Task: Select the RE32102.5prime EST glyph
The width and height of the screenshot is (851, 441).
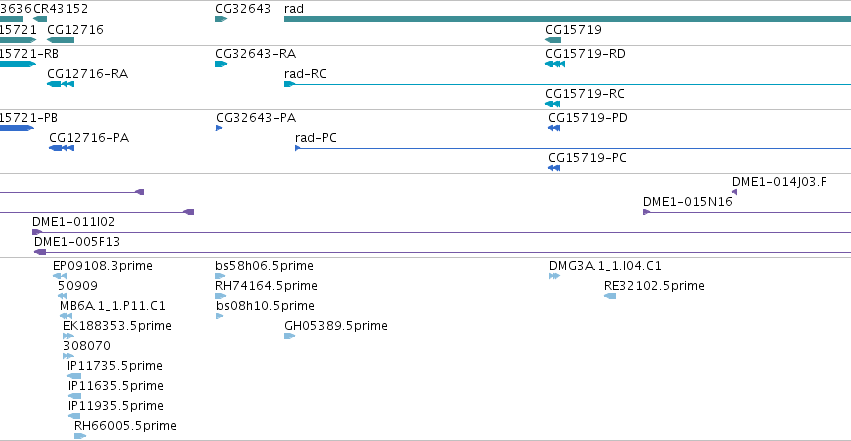Action: (610, 296)
